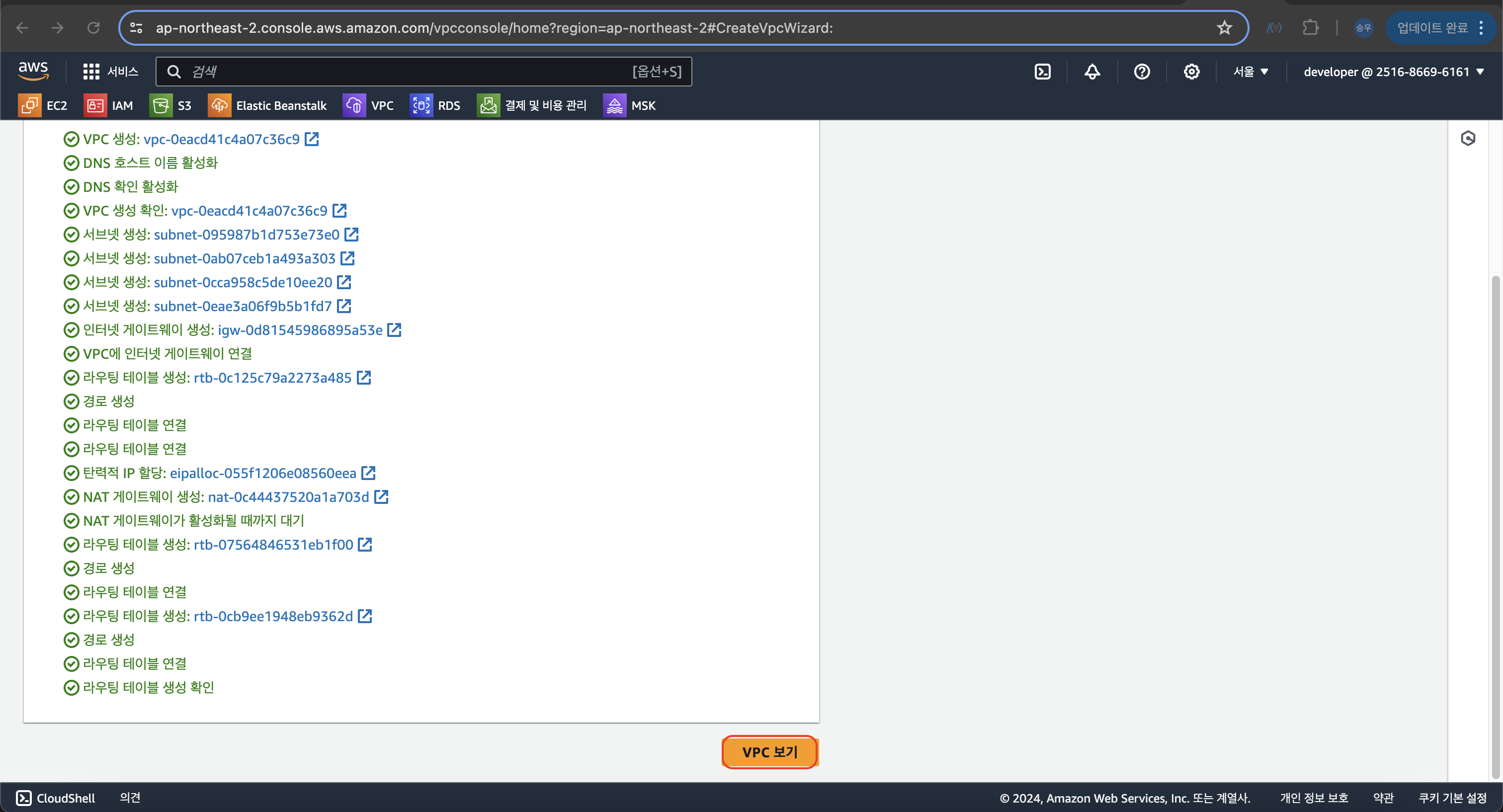Image resolution: width=1503 pixels, height=812 pixels.
Task: Open the 쿠키 기본 설정 footer link
Action: 1452,798
